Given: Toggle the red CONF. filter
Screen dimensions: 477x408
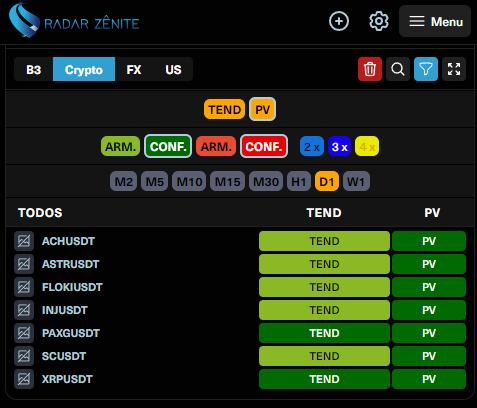Looking at the screenshot, I should pyautogui.click(x=264, y=146).
